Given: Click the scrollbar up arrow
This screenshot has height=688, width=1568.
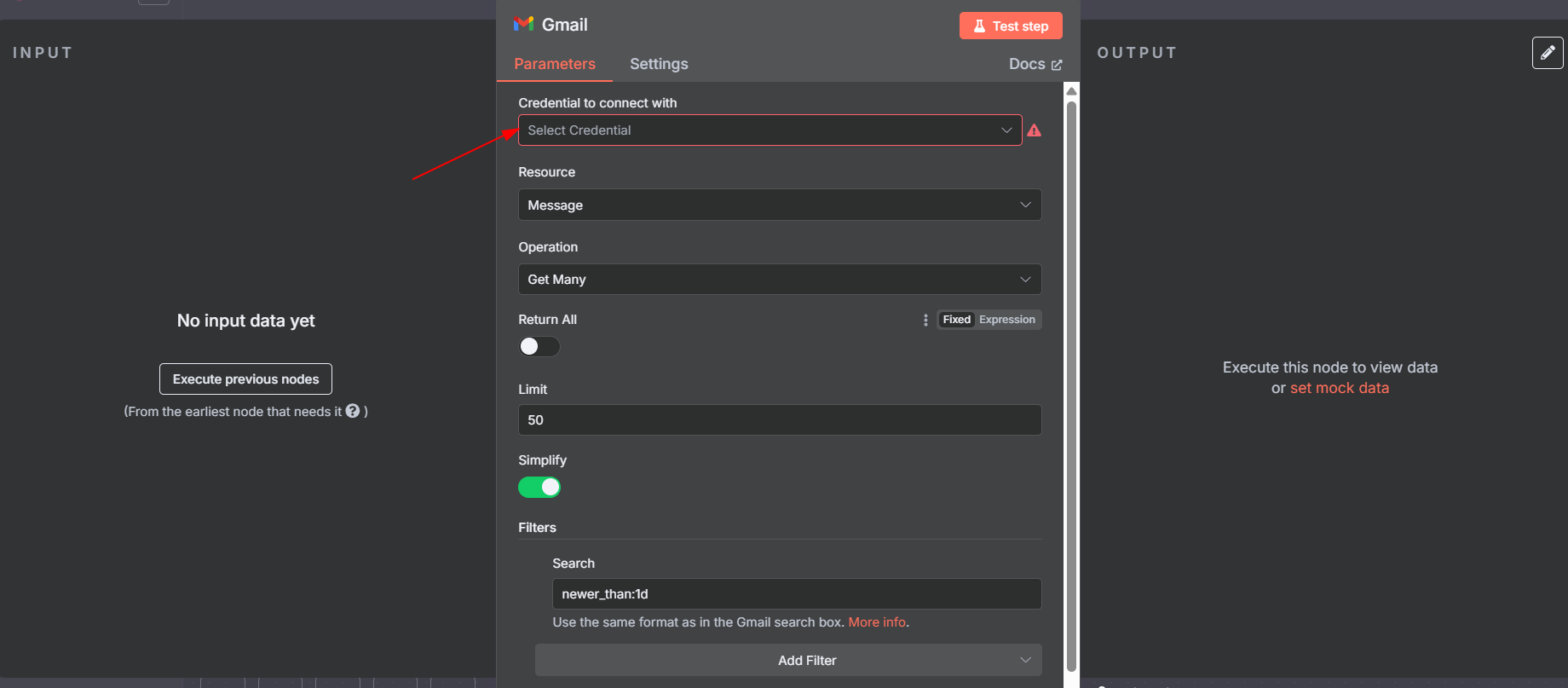Looking at the screenshot, I should point(1072,90).
